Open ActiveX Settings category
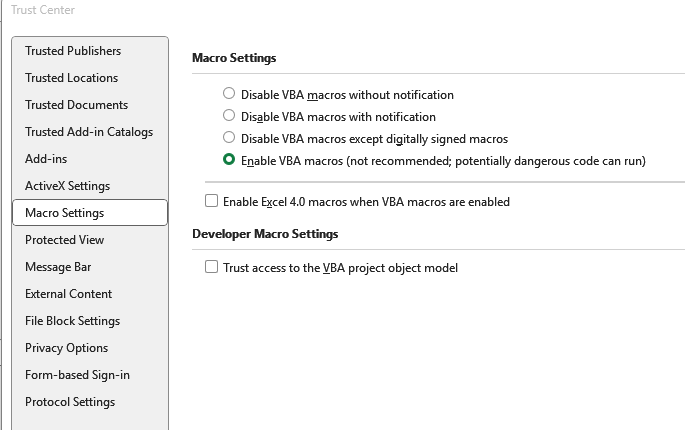Screen dimensions: 685x430 point(67,186)
